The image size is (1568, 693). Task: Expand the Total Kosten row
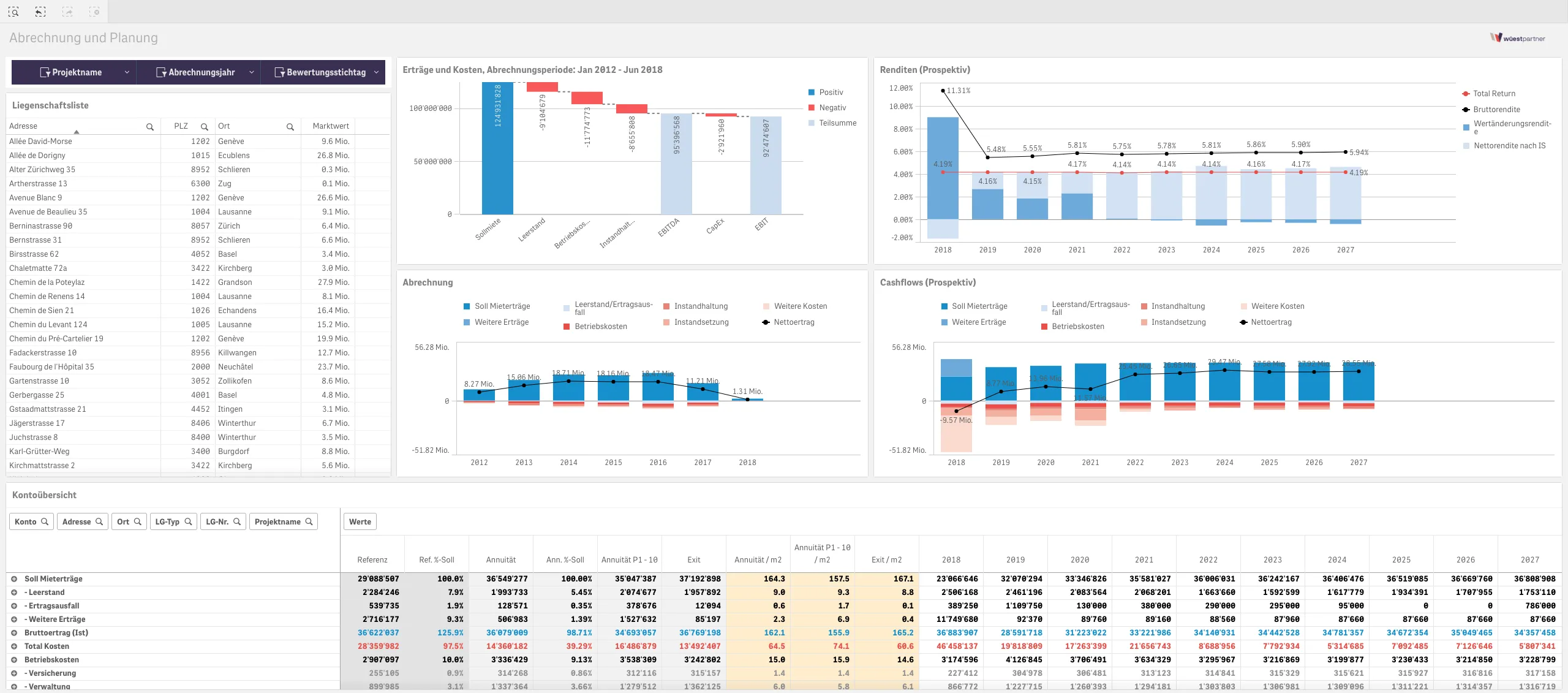click(x=14, y=646)
